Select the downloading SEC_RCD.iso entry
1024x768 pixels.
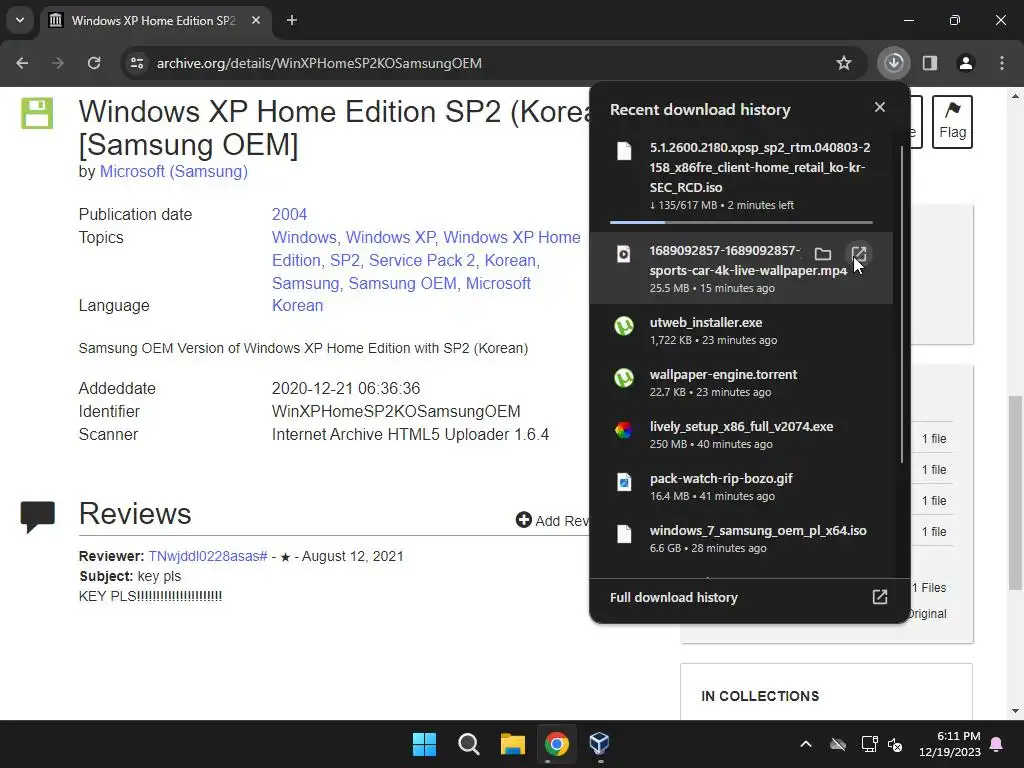pyautogui.click(x=741, y=176)
